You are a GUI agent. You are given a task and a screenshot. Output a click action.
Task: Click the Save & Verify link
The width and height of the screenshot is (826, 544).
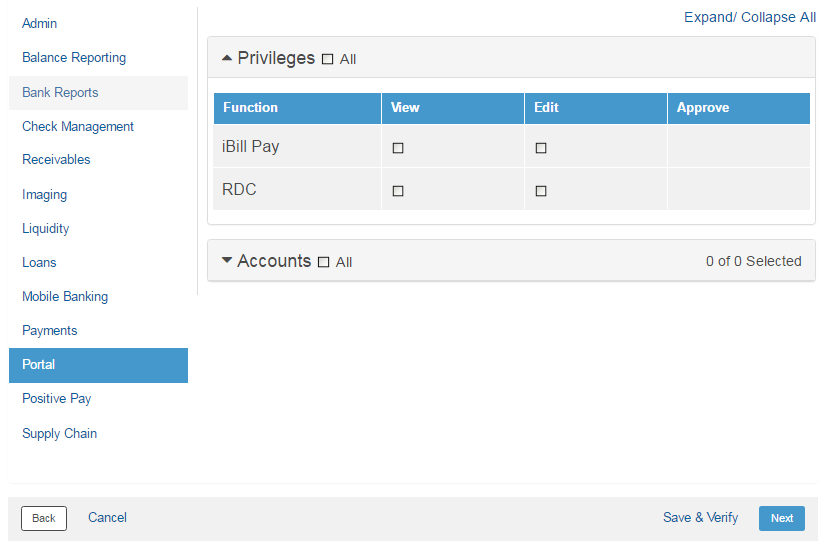click(700, 518)
